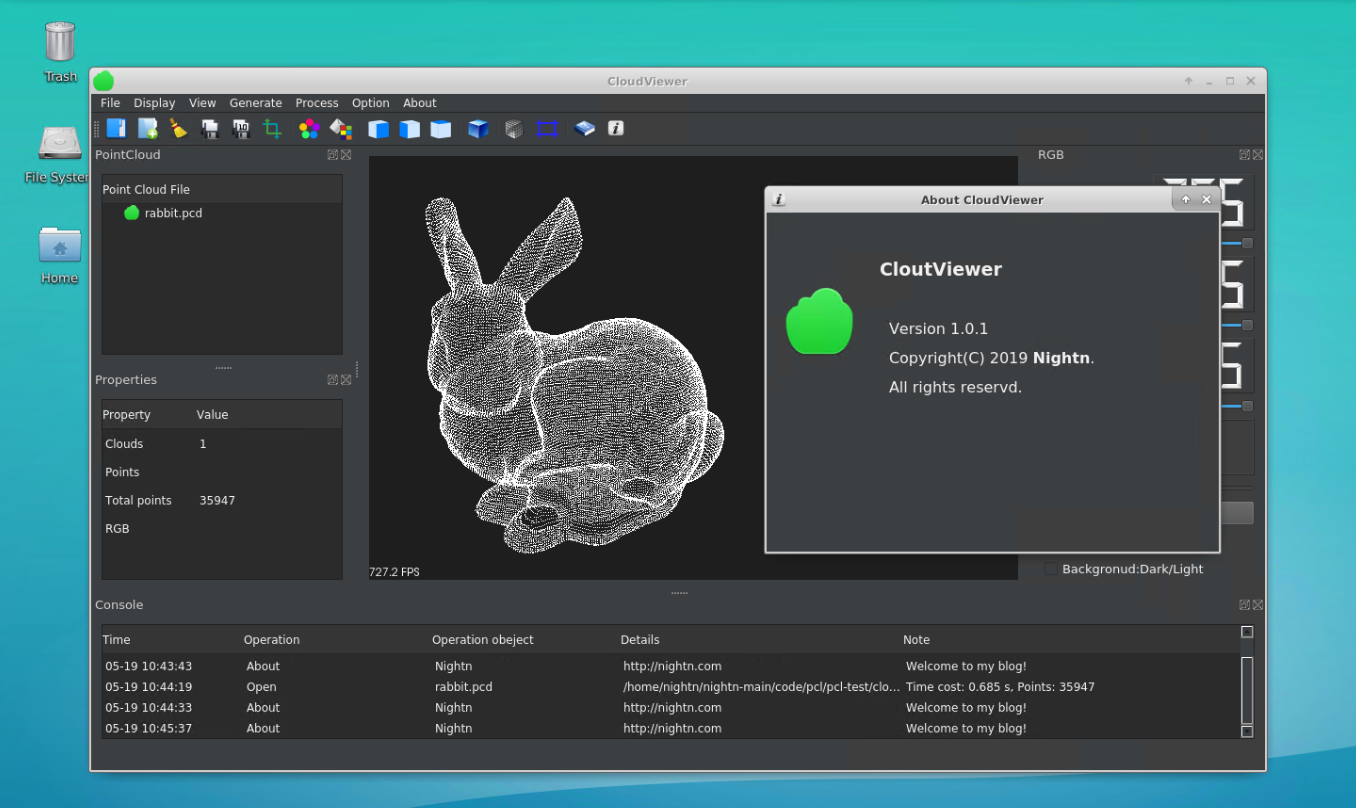
Task: Select the blue bounding box toolbar icon
Action: pos(546,128)
